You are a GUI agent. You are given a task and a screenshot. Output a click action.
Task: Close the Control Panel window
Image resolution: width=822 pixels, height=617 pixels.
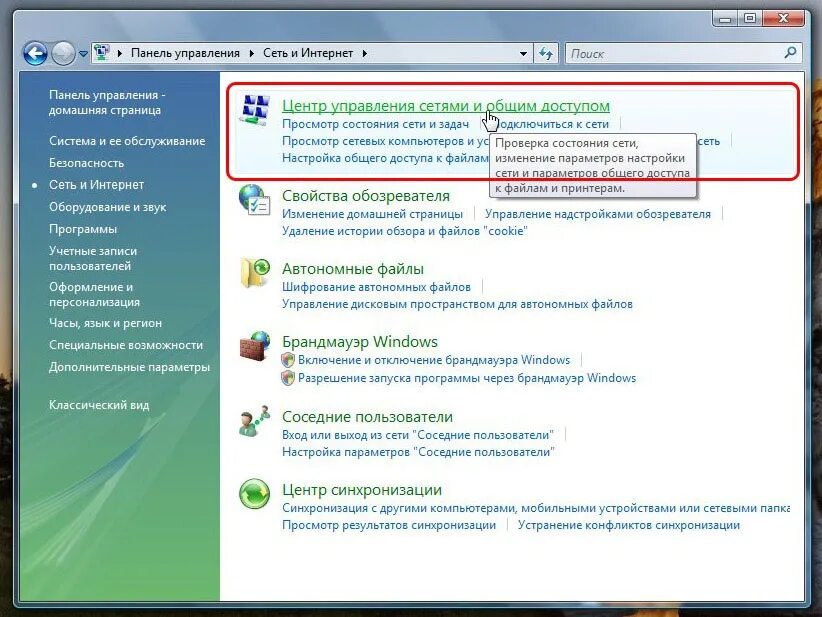click(783, 18)
